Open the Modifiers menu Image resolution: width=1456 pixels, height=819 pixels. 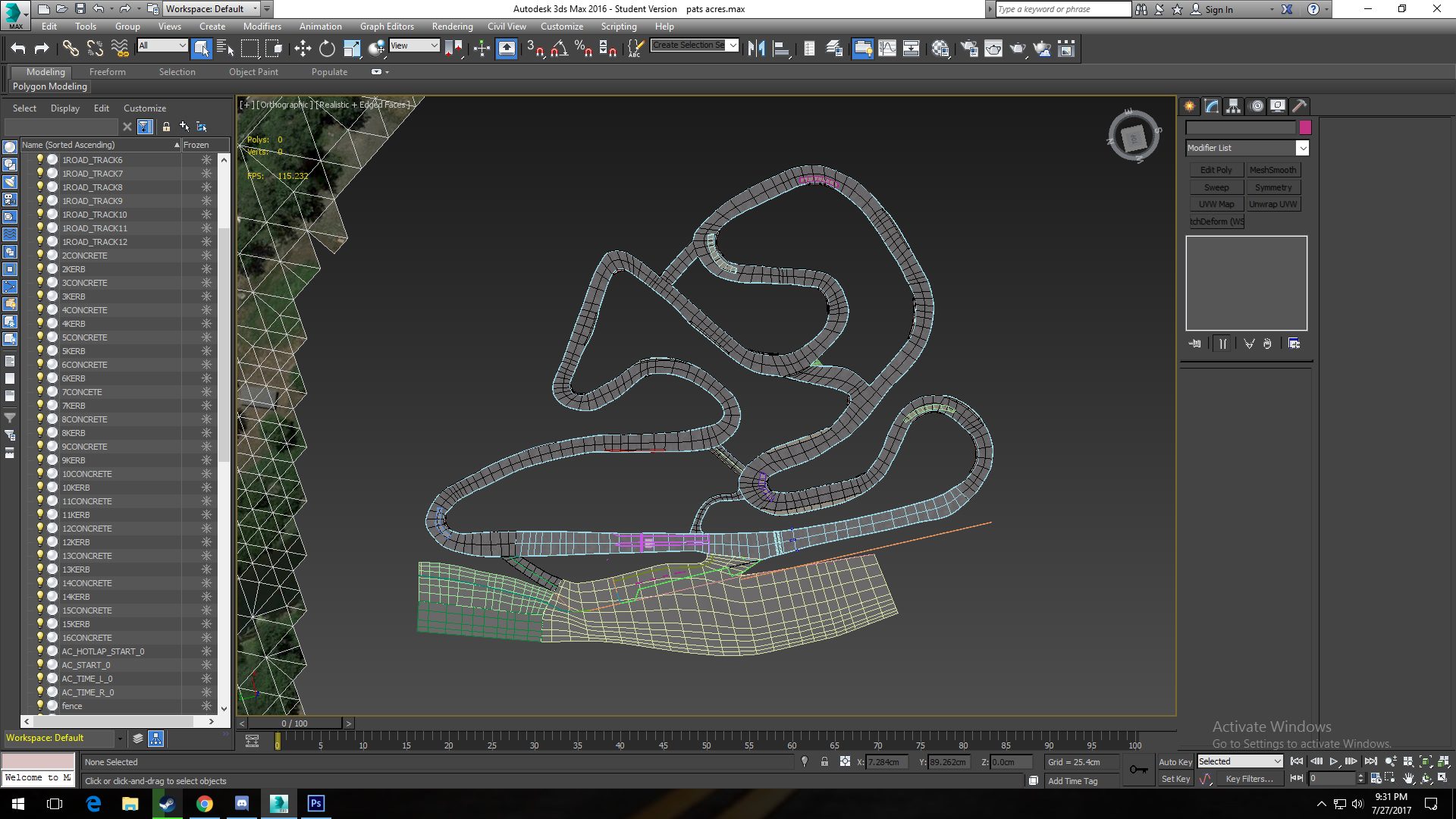(262, 27)
